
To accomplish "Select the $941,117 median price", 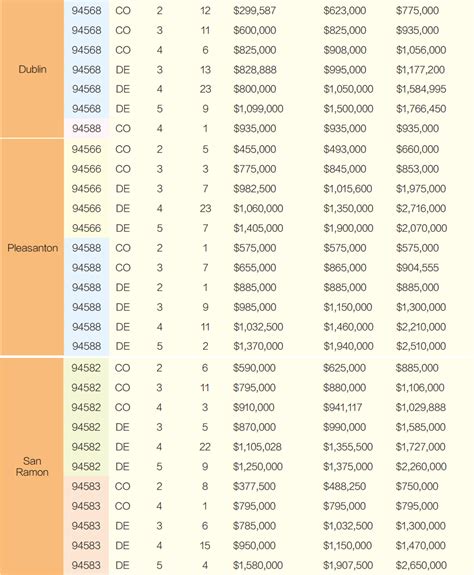I will click(x=342, y=407).
